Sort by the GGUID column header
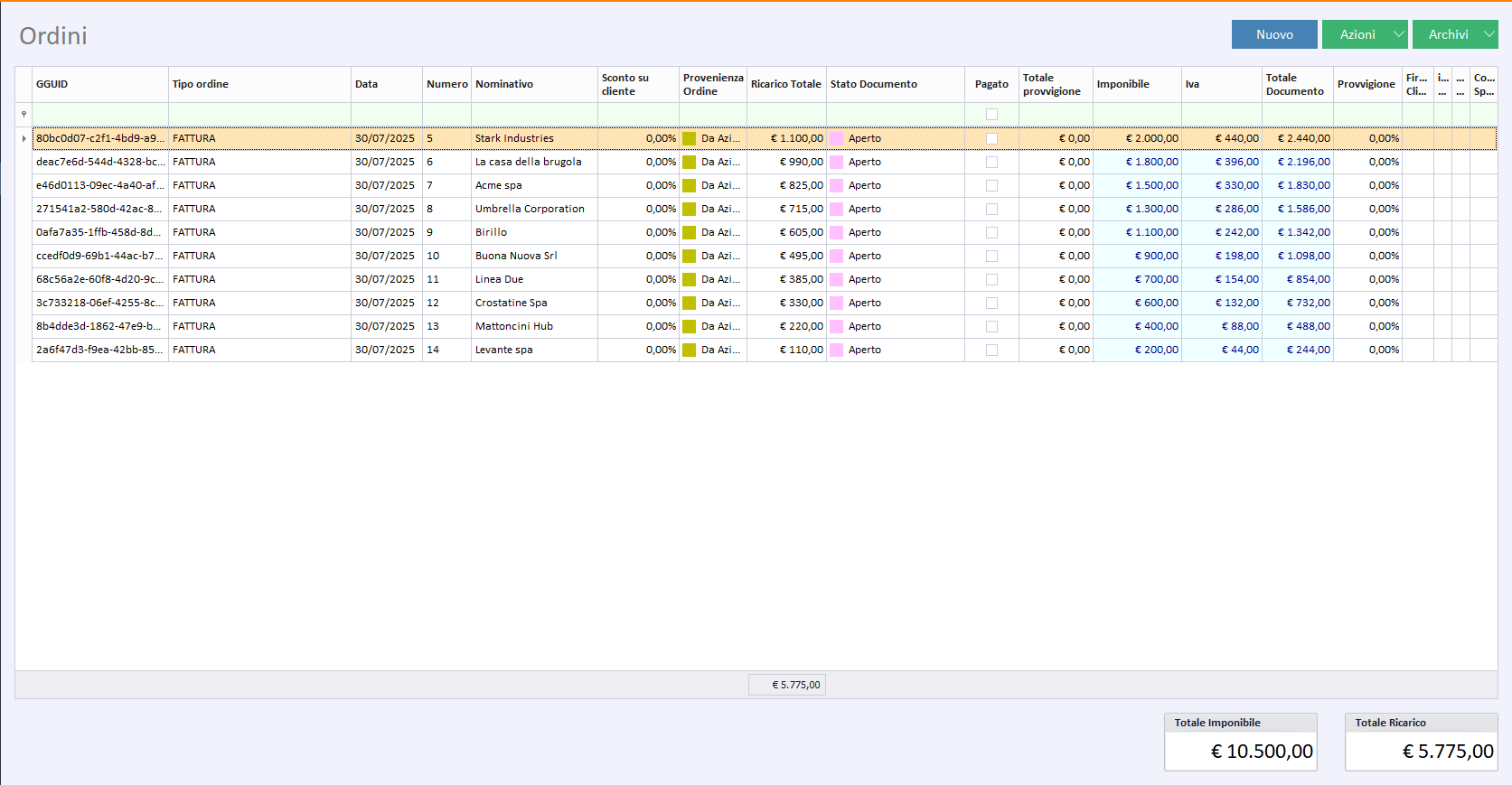1512x785 pixels. [100, 84]
